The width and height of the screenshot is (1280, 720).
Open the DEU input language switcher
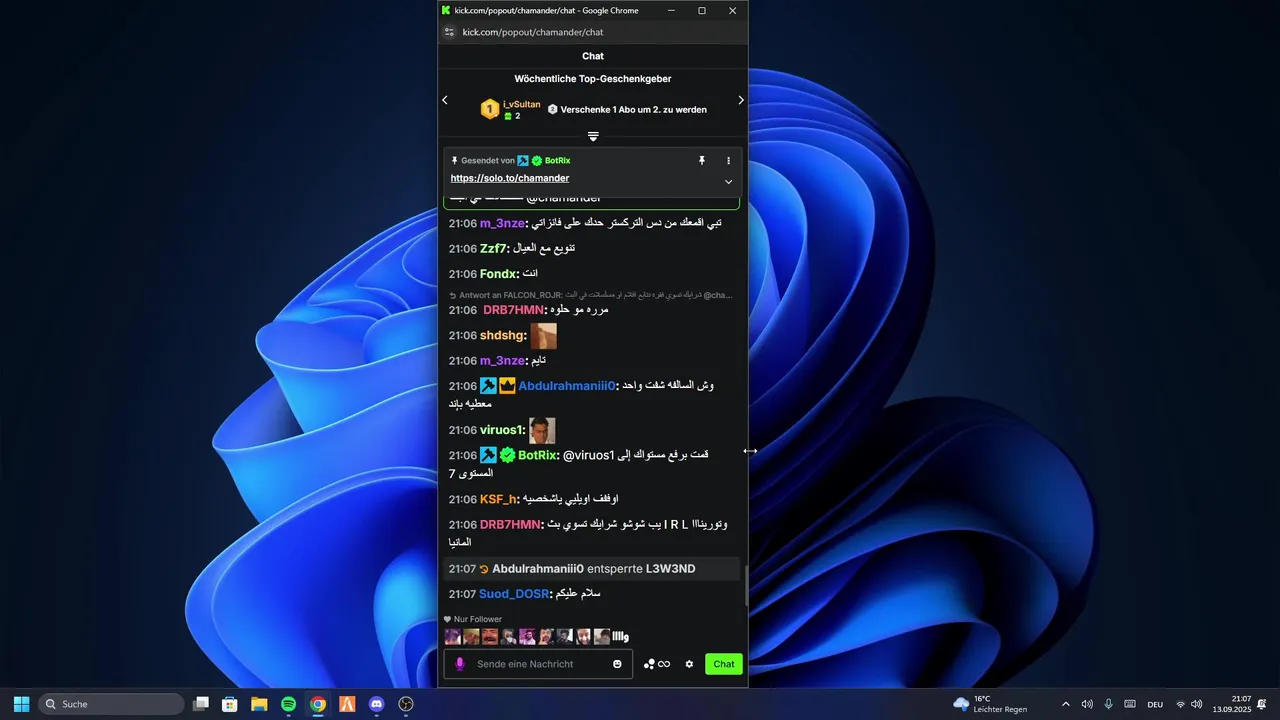tap(1155, 704)
